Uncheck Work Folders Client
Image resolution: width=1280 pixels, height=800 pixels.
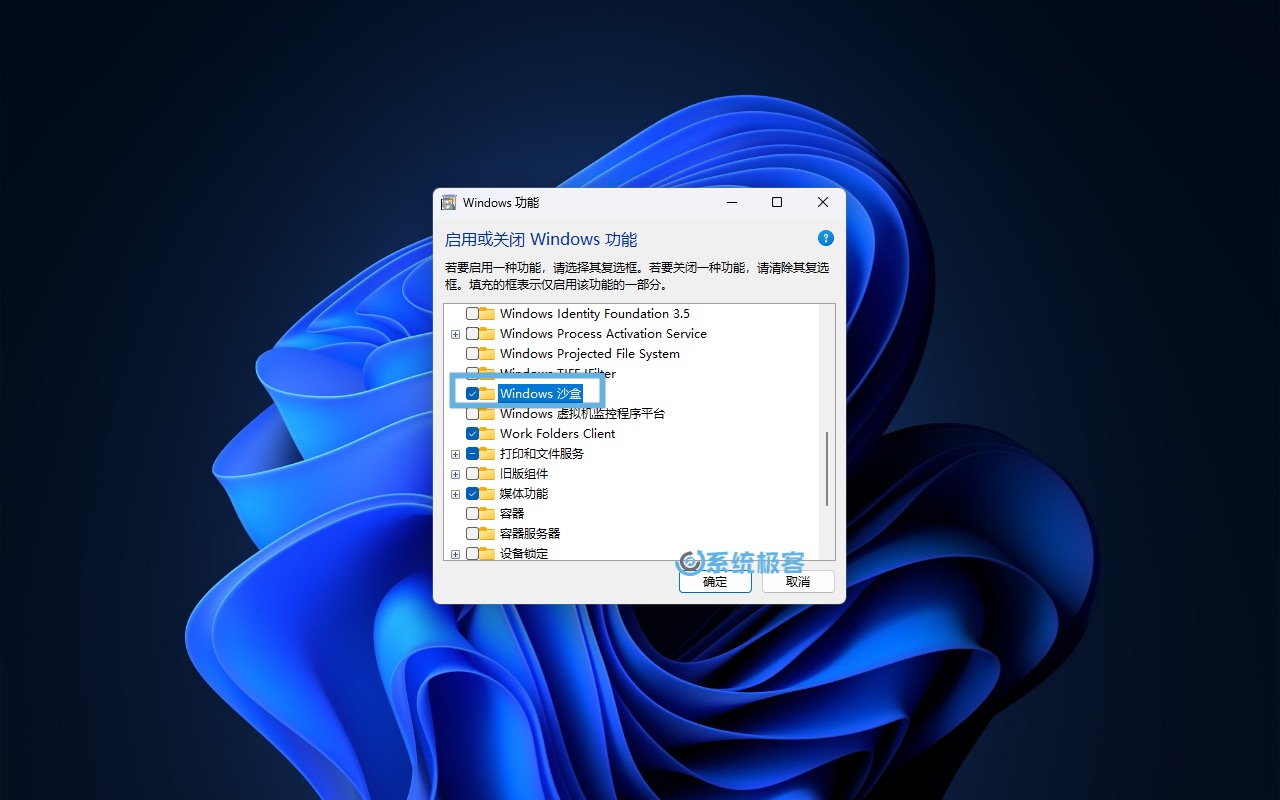[471, 433]
